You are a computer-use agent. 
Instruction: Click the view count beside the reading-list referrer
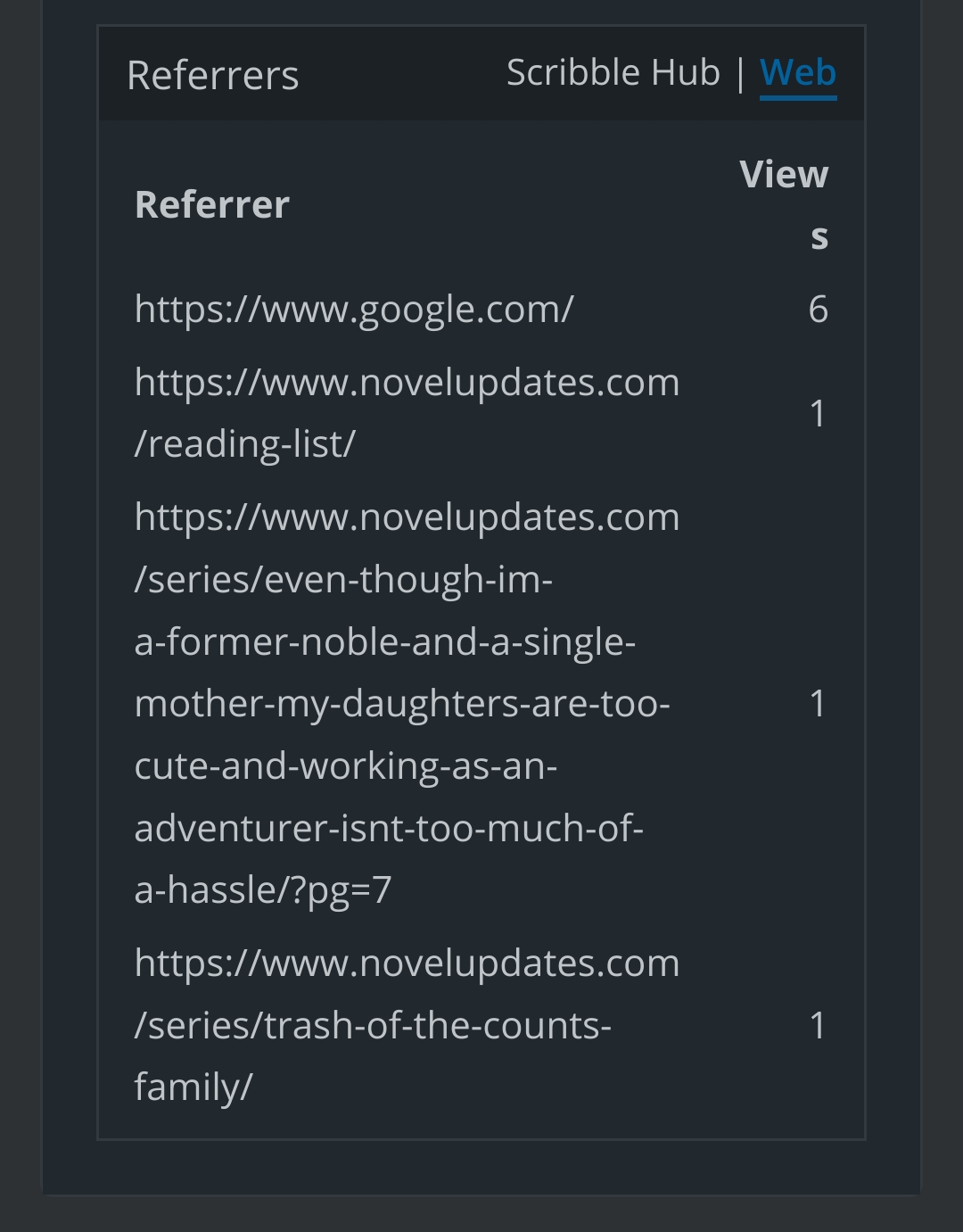click(x=818, y=413)
